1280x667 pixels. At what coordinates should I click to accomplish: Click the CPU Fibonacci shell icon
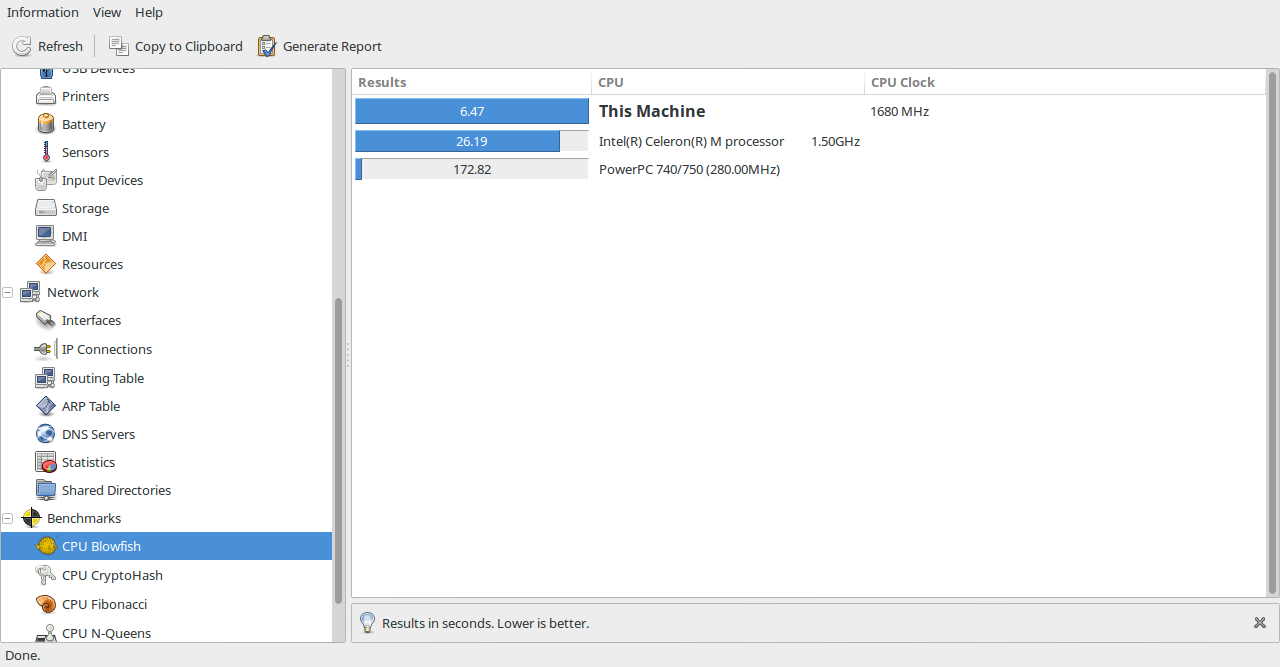[46, 604]
